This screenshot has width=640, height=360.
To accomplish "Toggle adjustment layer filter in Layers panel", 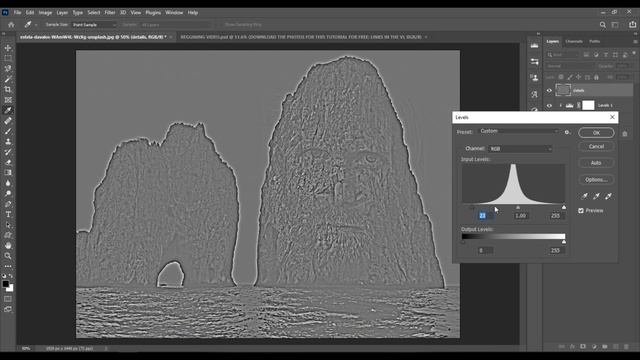I will [x=596, y=55].
